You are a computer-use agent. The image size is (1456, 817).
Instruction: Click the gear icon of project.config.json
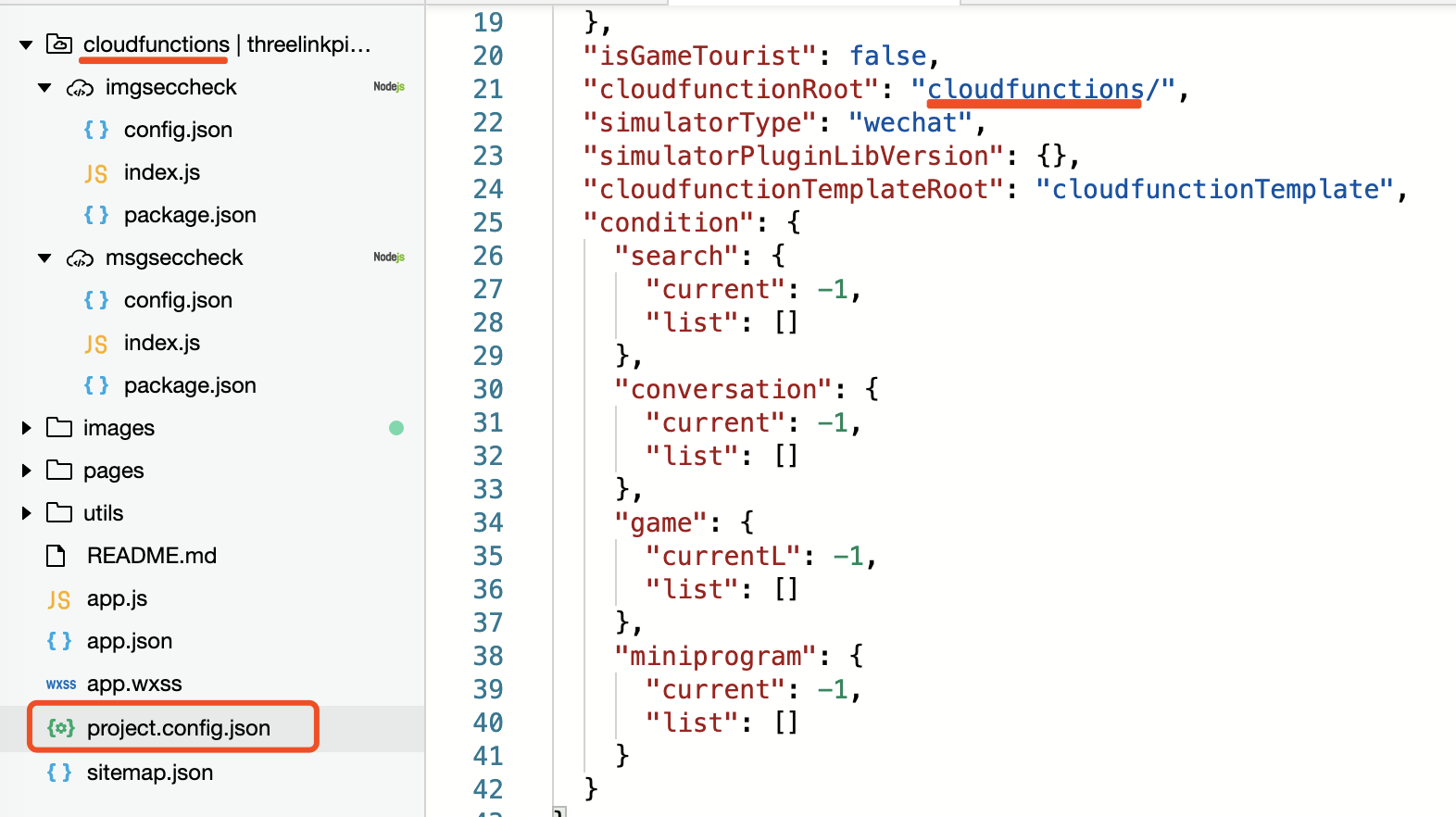click(x=61, y=728)
